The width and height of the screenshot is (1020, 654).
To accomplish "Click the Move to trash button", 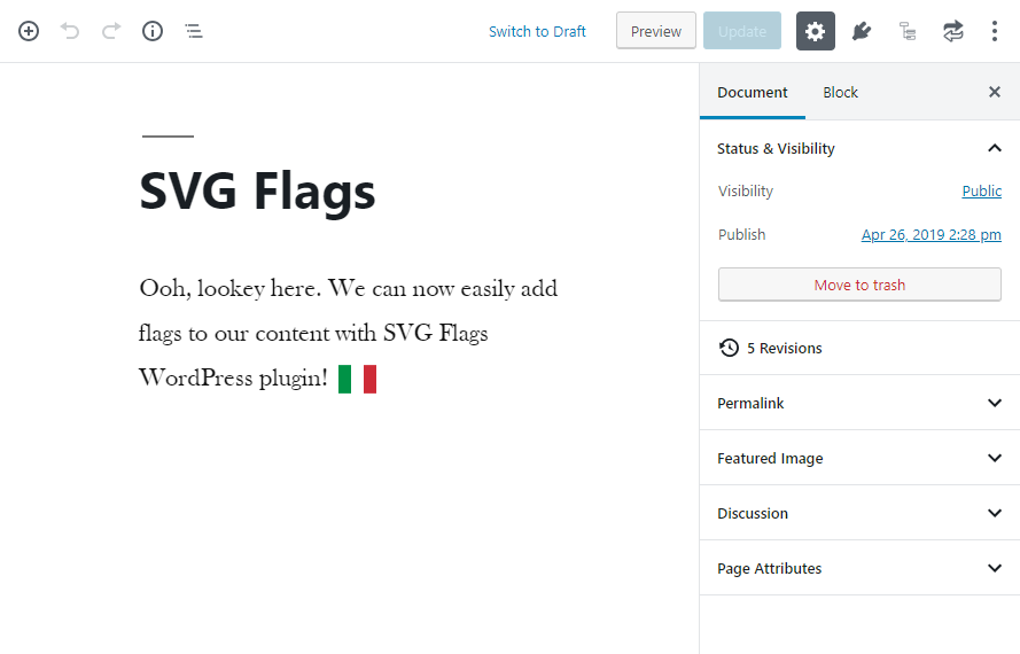I will pos(859,284).
